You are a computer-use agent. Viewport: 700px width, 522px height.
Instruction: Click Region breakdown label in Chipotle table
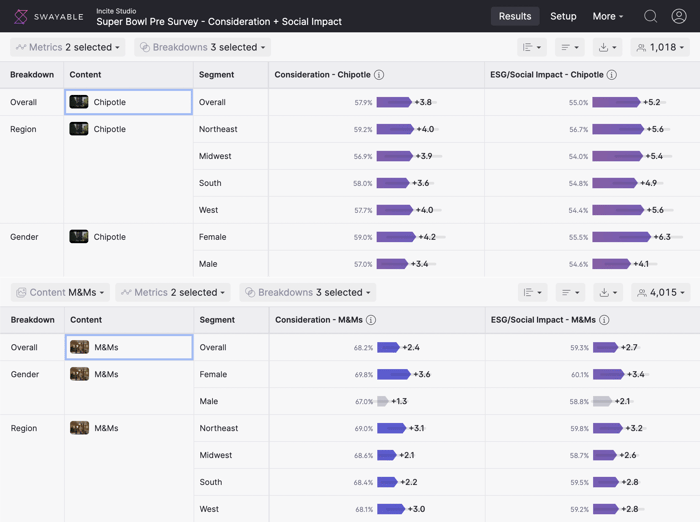(x=23, y=129)
